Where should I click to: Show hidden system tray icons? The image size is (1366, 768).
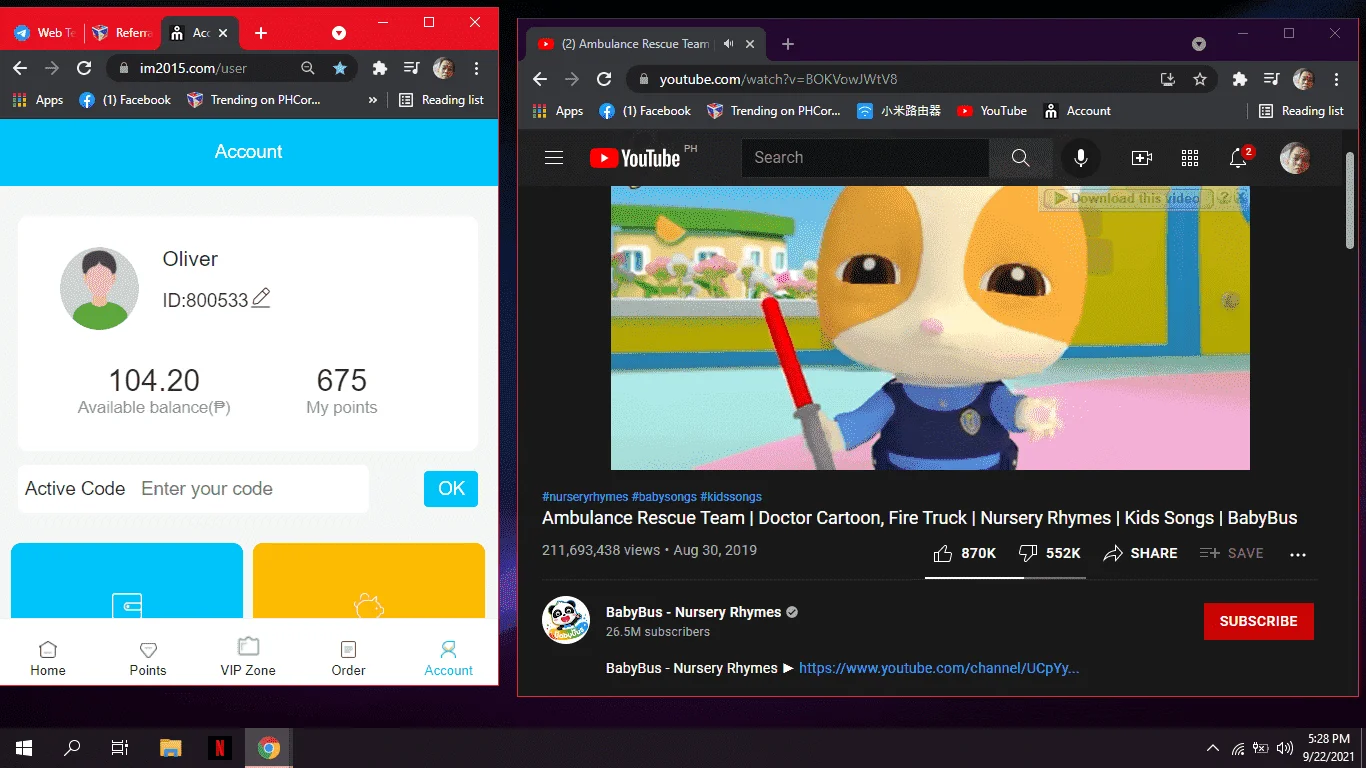(1213, 748)
